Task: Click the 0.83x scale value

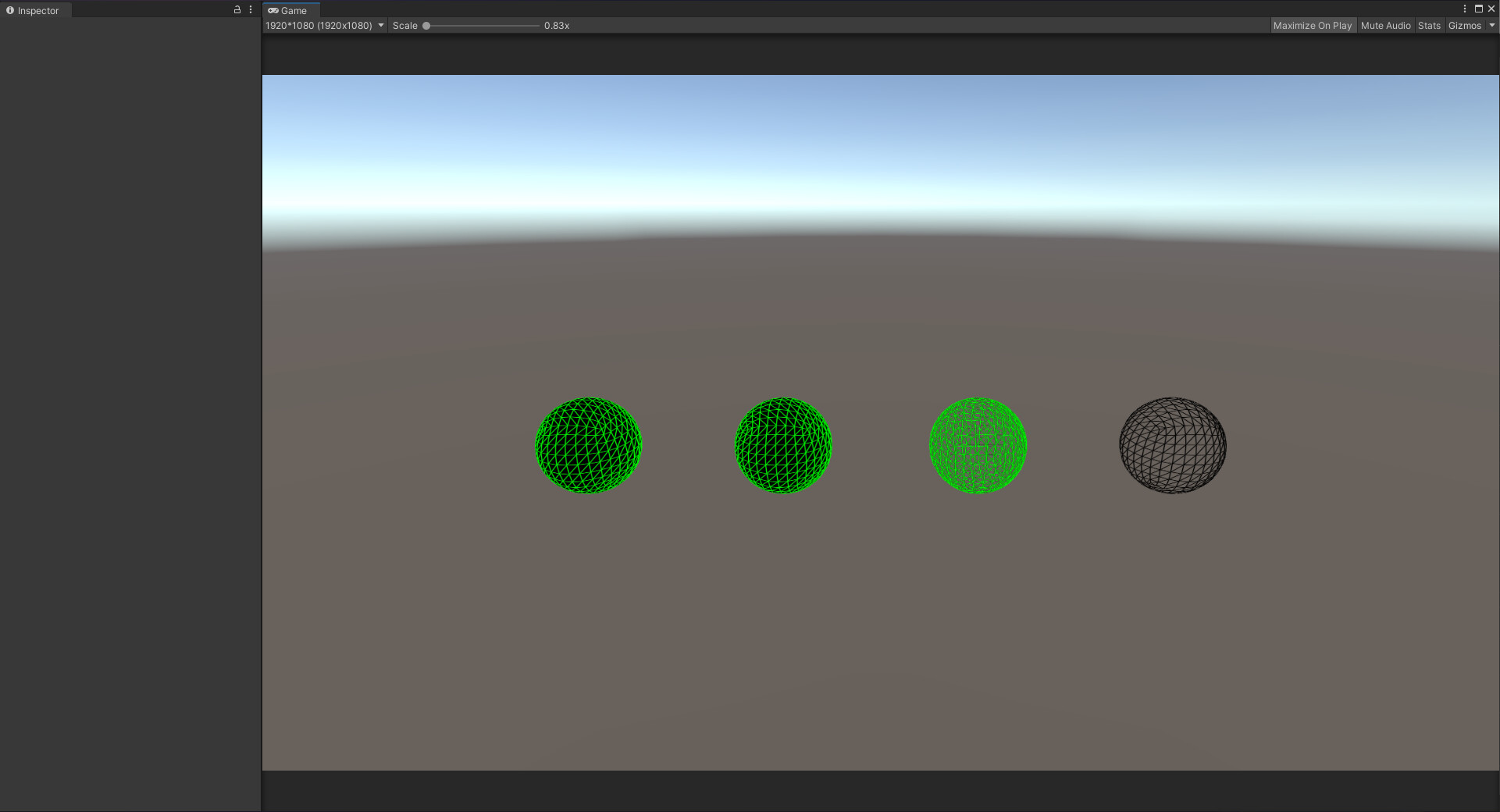Action: tap(557, 26)
